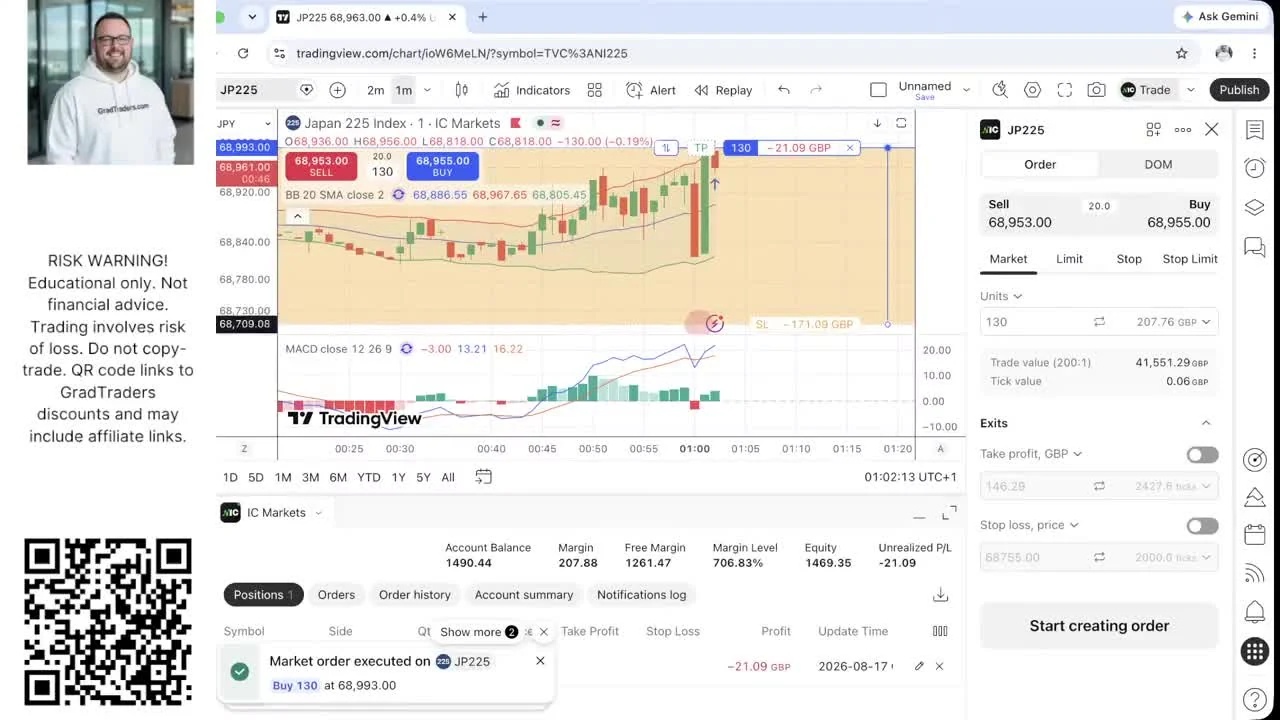Open the Units type dropdown

(1001, 296)
